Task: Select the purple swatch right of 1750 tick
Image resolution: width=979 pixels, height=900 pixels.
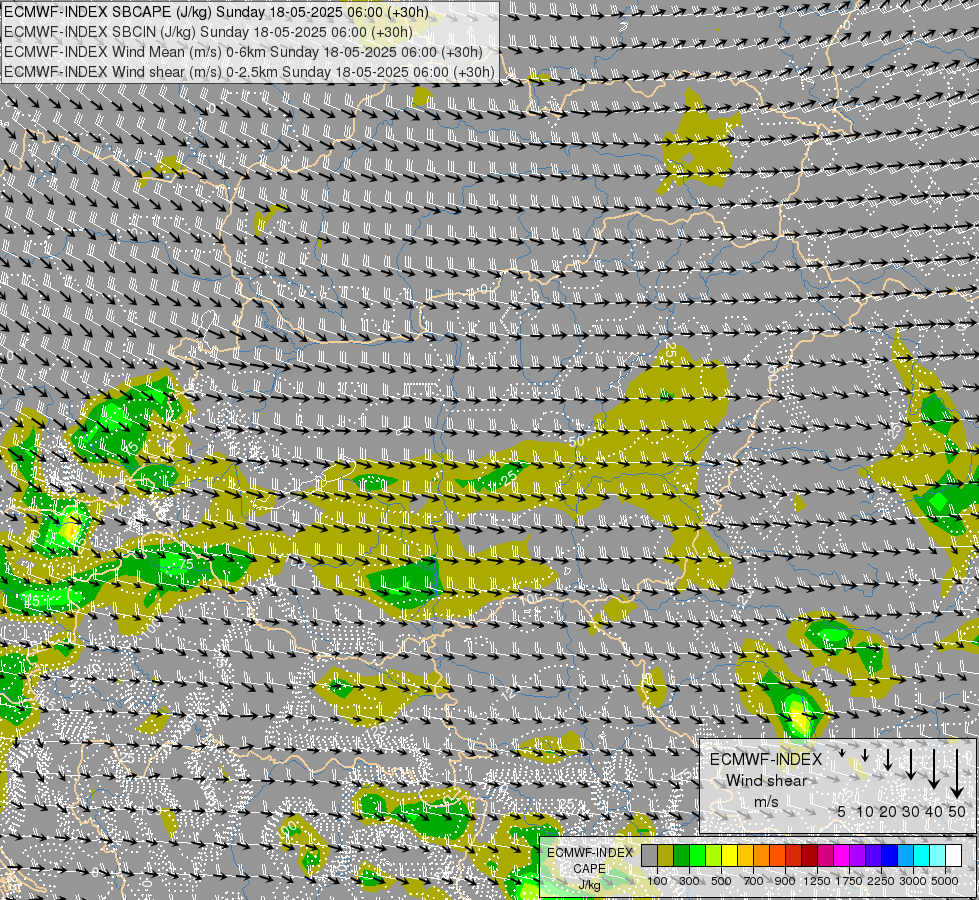Action: tap(857, 856)
